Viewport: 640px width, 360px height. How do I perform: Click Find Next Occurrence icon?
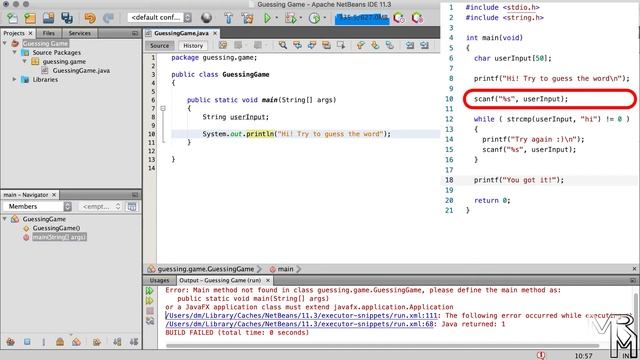[312, 45]
